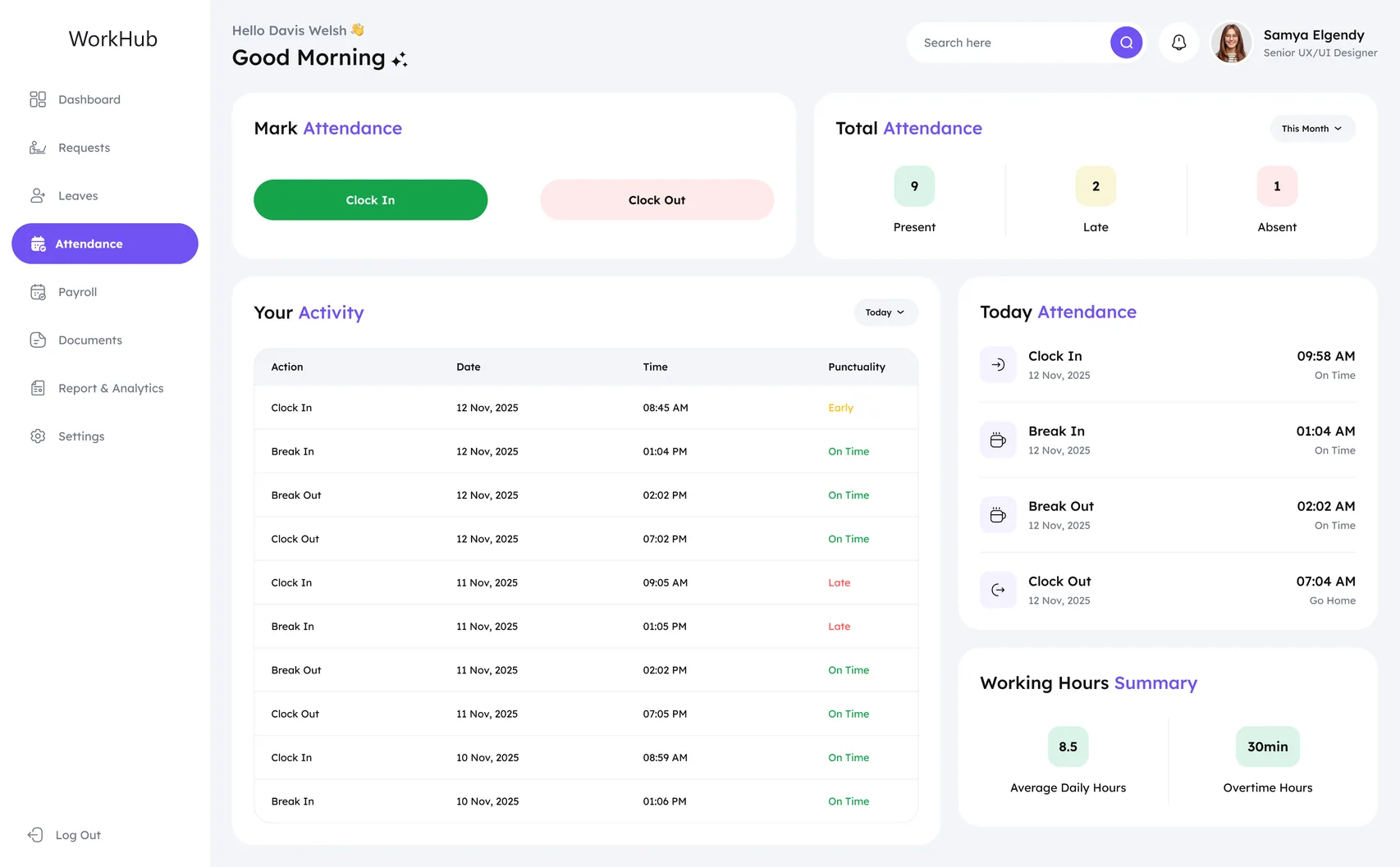Click the 30min Overtime Hours badge

tap(1268, 746)
